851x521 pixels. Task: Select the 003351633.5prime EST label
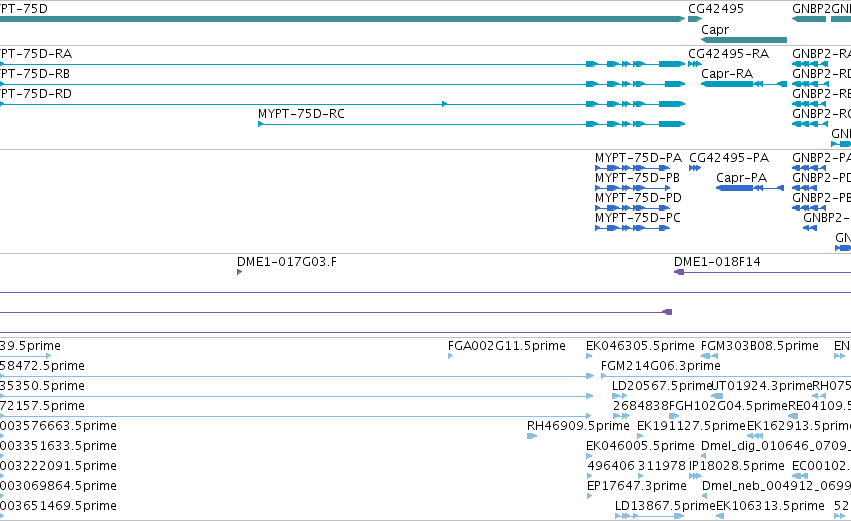[x=58, y=446]
